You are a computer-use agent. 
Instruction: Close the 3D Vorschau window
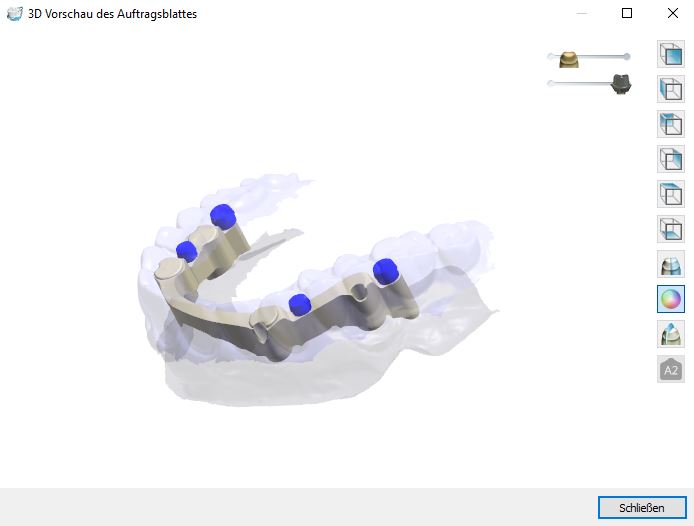(673, 13)
